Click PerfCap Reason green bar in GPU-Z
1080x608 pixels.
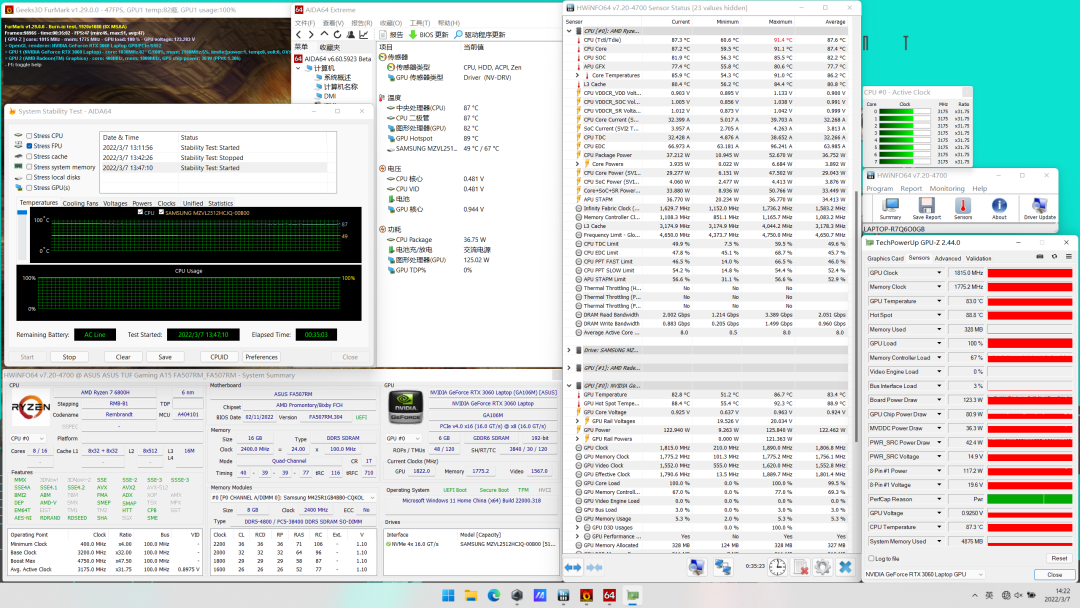coord(1030,499)
